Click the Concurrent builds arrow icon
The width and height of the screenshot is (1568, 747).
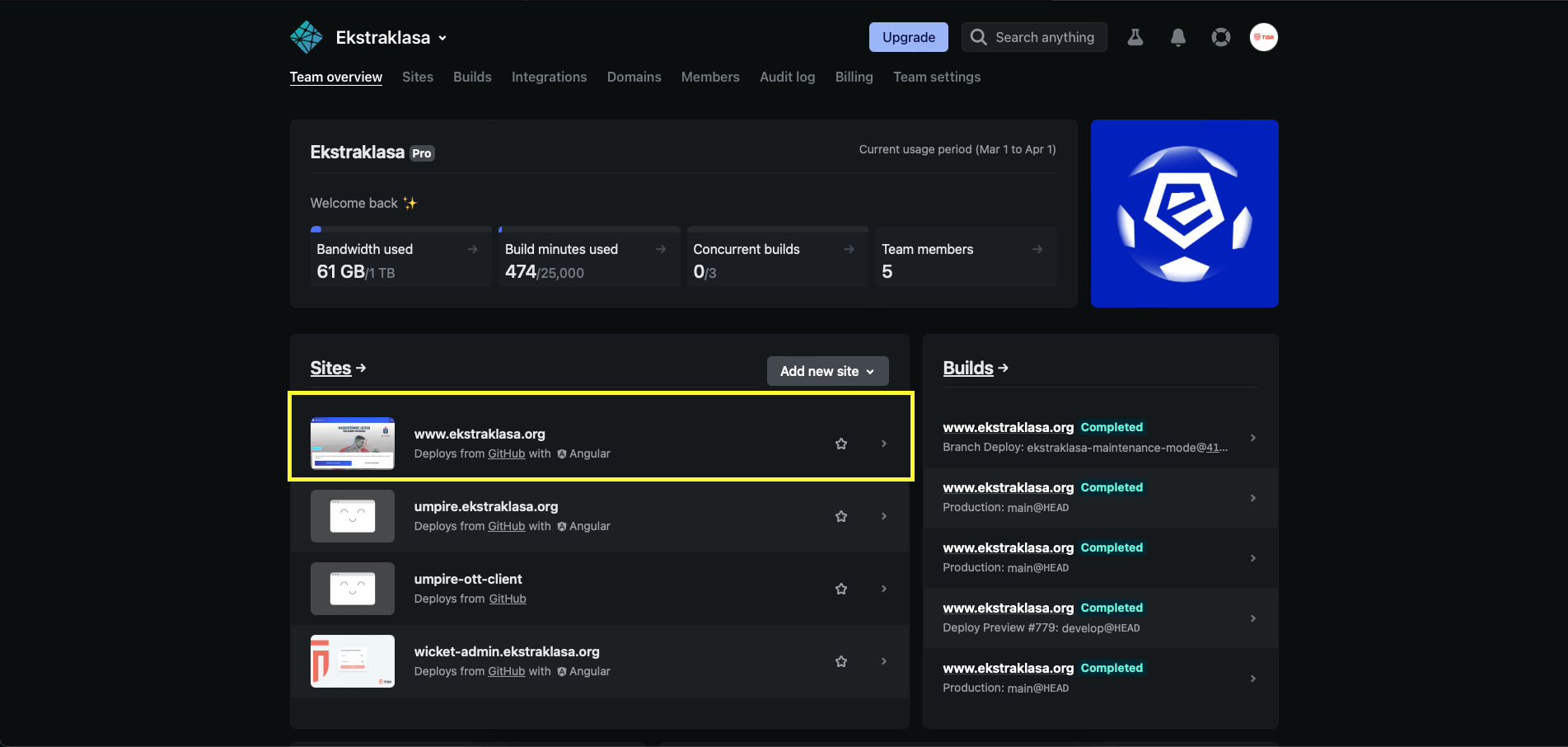(x=850, y=249)
